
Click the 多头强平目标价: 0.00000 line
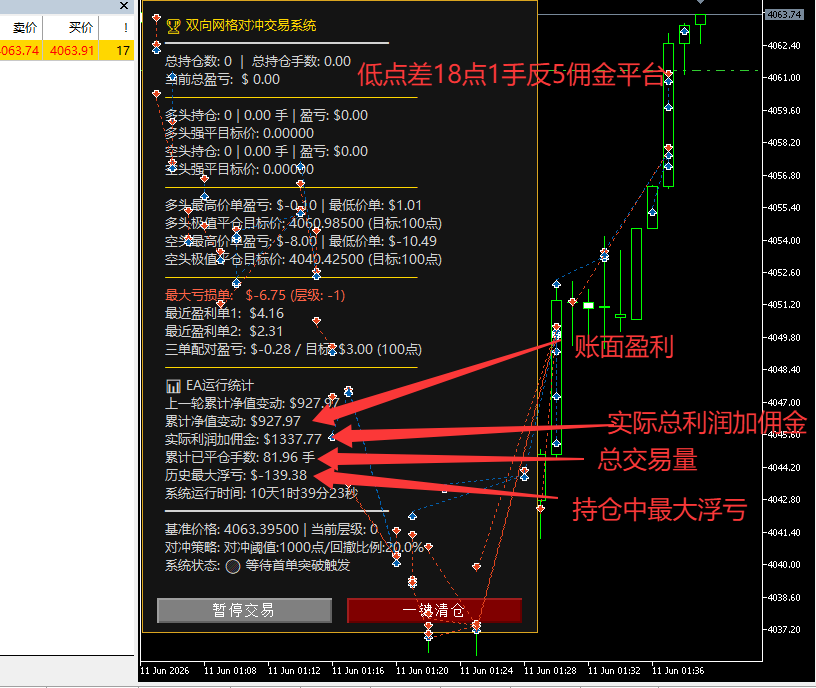pos(239,133)
